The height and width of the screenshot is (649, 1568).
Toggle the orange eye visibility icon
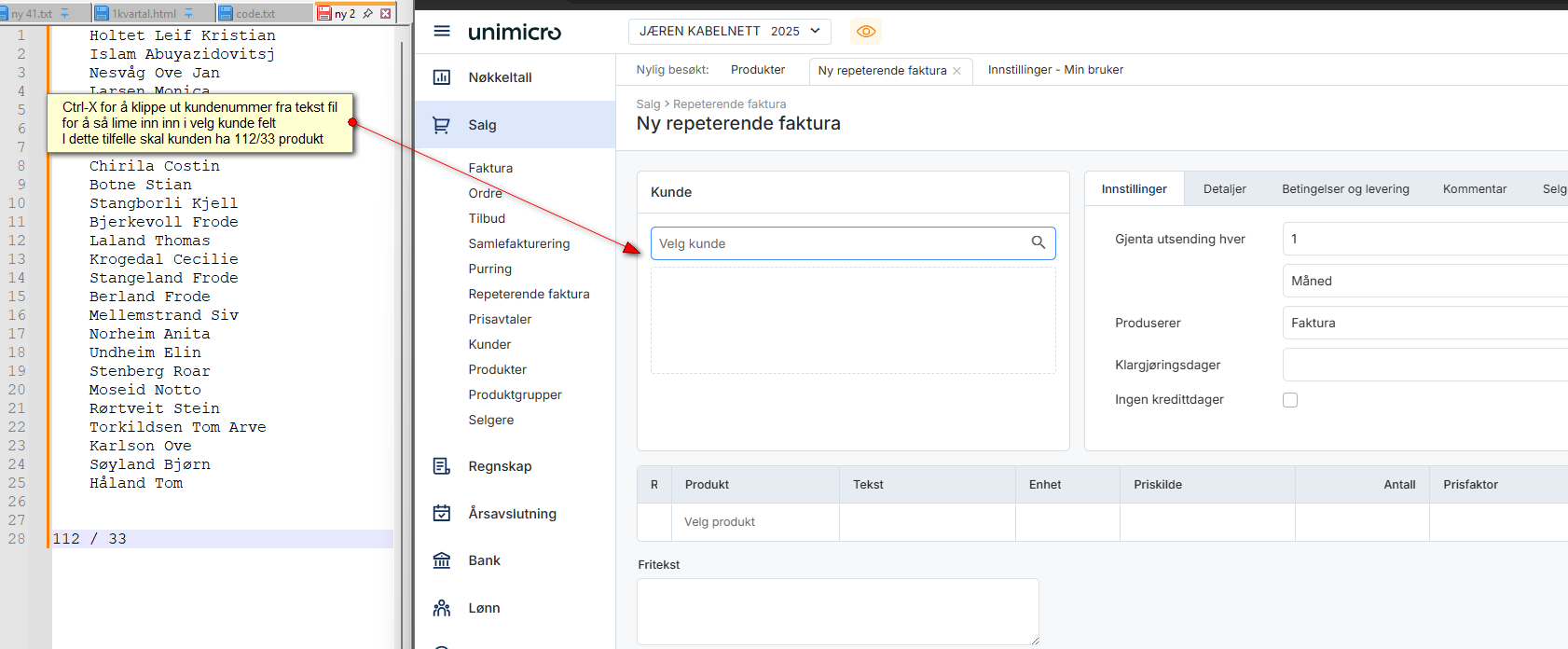[865, 31]
